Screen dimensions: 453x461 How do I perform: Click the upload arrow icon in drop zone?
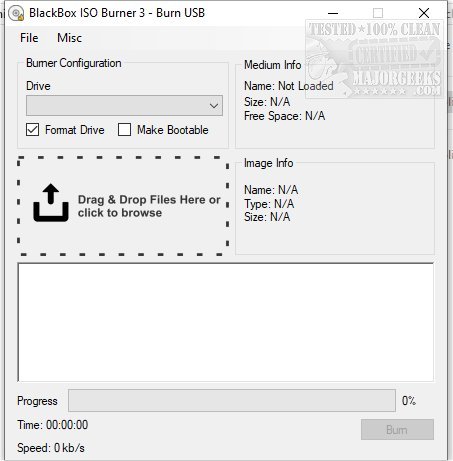click(51, 203)
